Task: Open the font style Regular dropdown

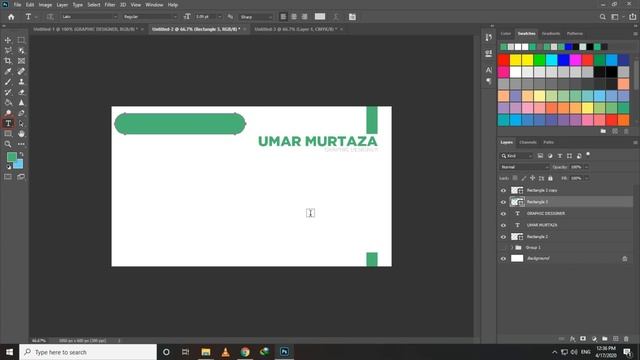Action: [150, 17]
